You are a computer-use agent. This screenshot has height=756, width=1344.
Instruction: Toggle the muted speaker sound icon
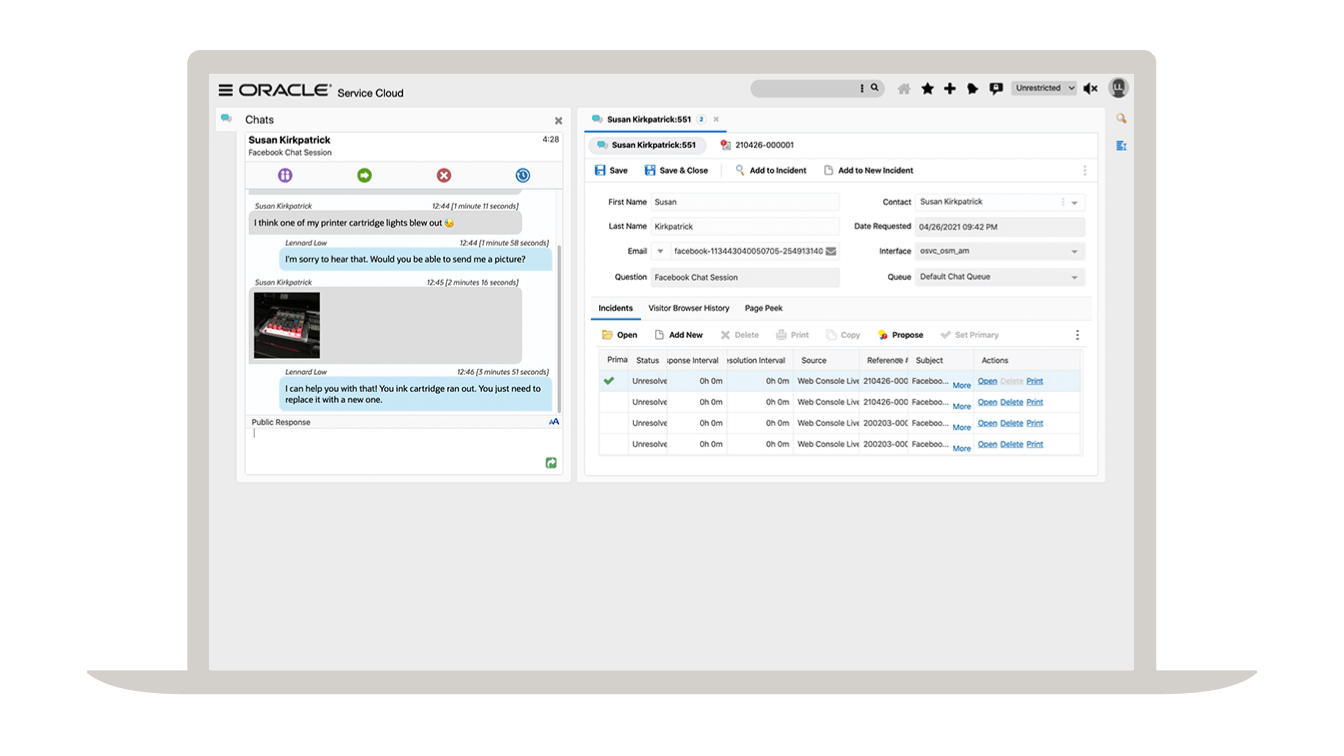click(x=1090, y=89)
